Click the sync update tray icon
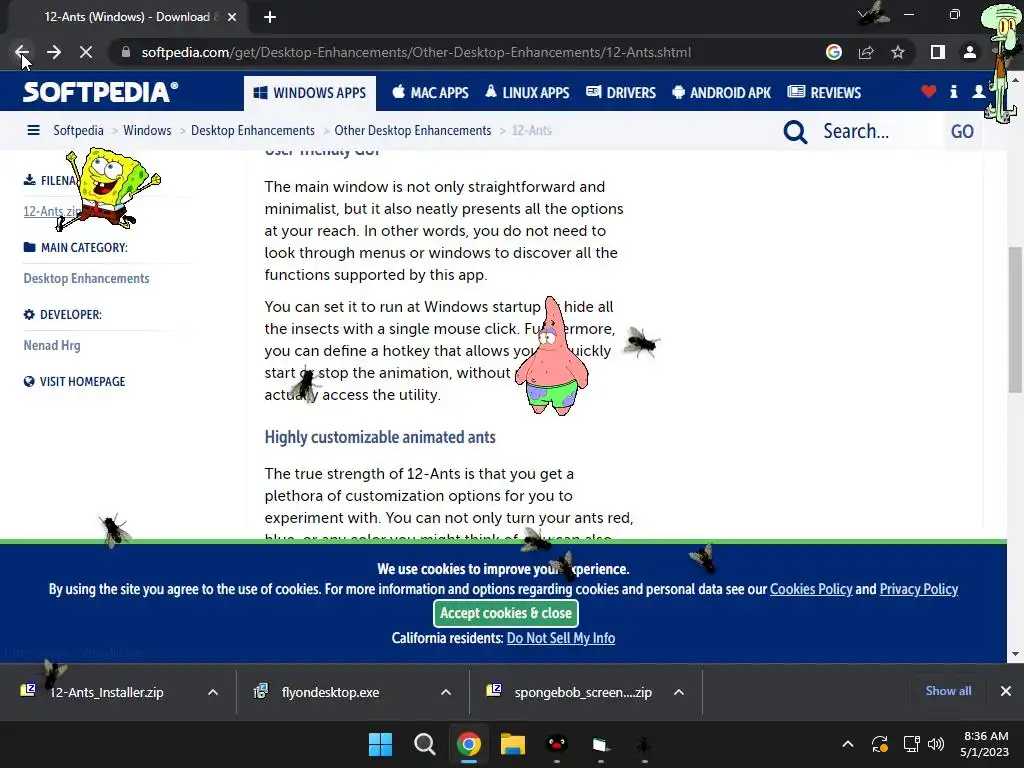The width and height of the screenshot is (1024, 768). pyautogui.click(x=880, y=744)
